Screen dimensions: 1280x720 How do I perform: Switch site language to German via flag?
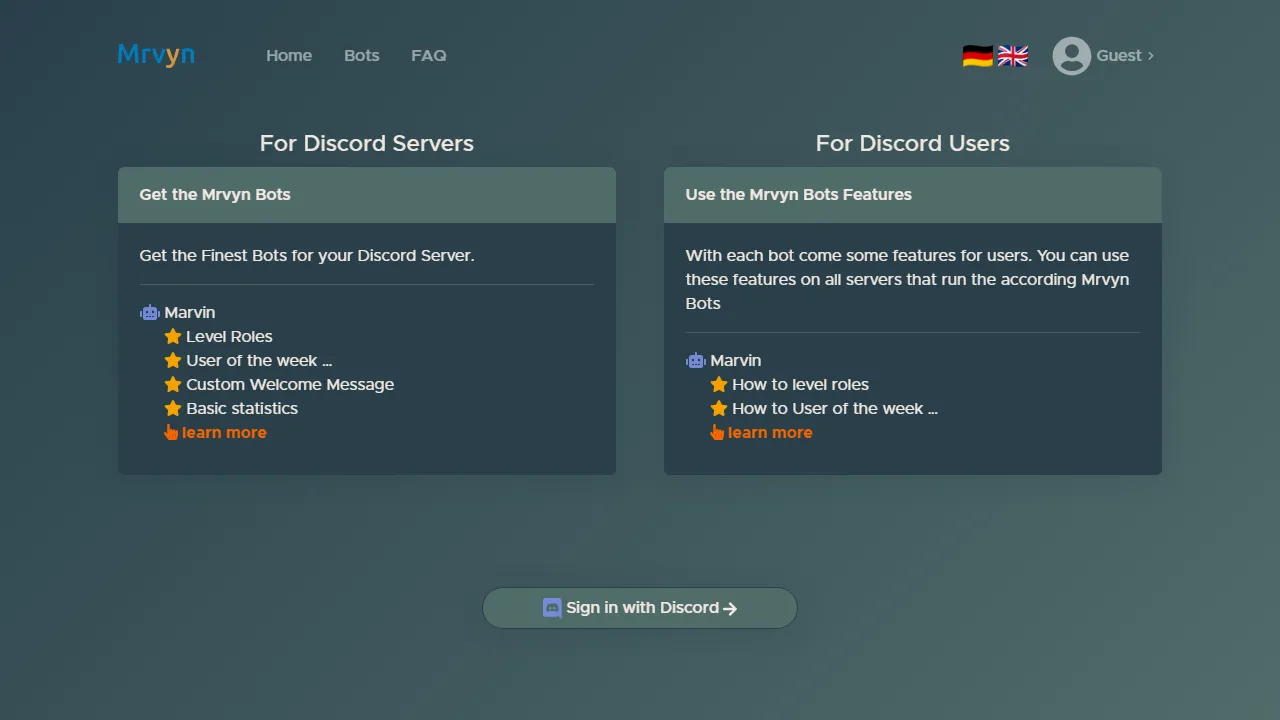click(975, 56)
